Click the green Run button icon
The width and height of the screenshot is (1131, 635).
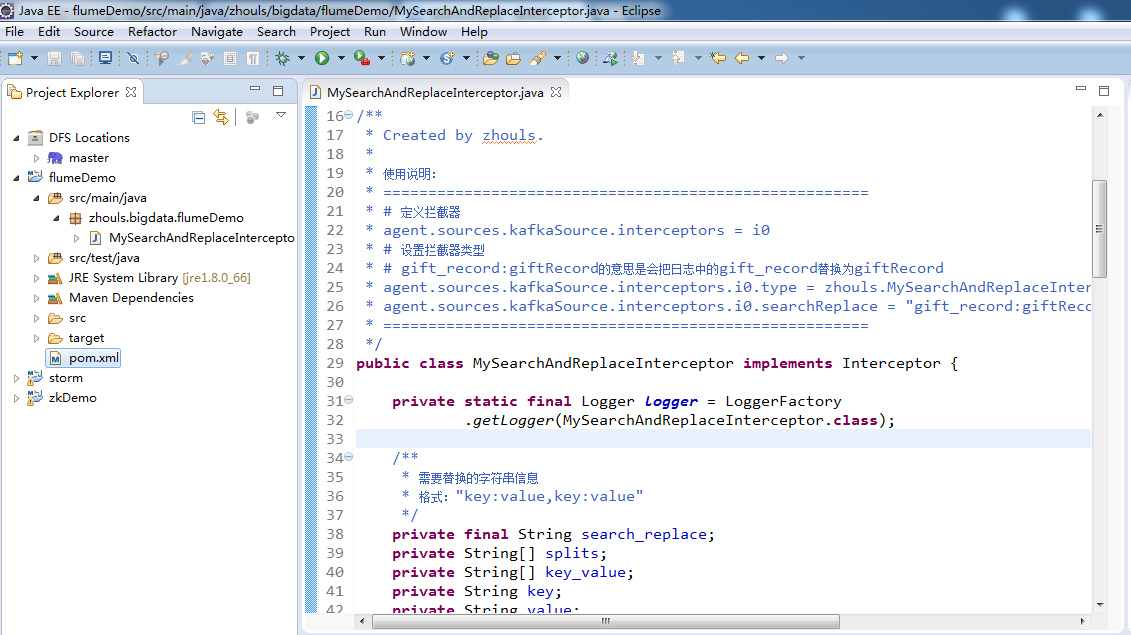tap(322, 58)
